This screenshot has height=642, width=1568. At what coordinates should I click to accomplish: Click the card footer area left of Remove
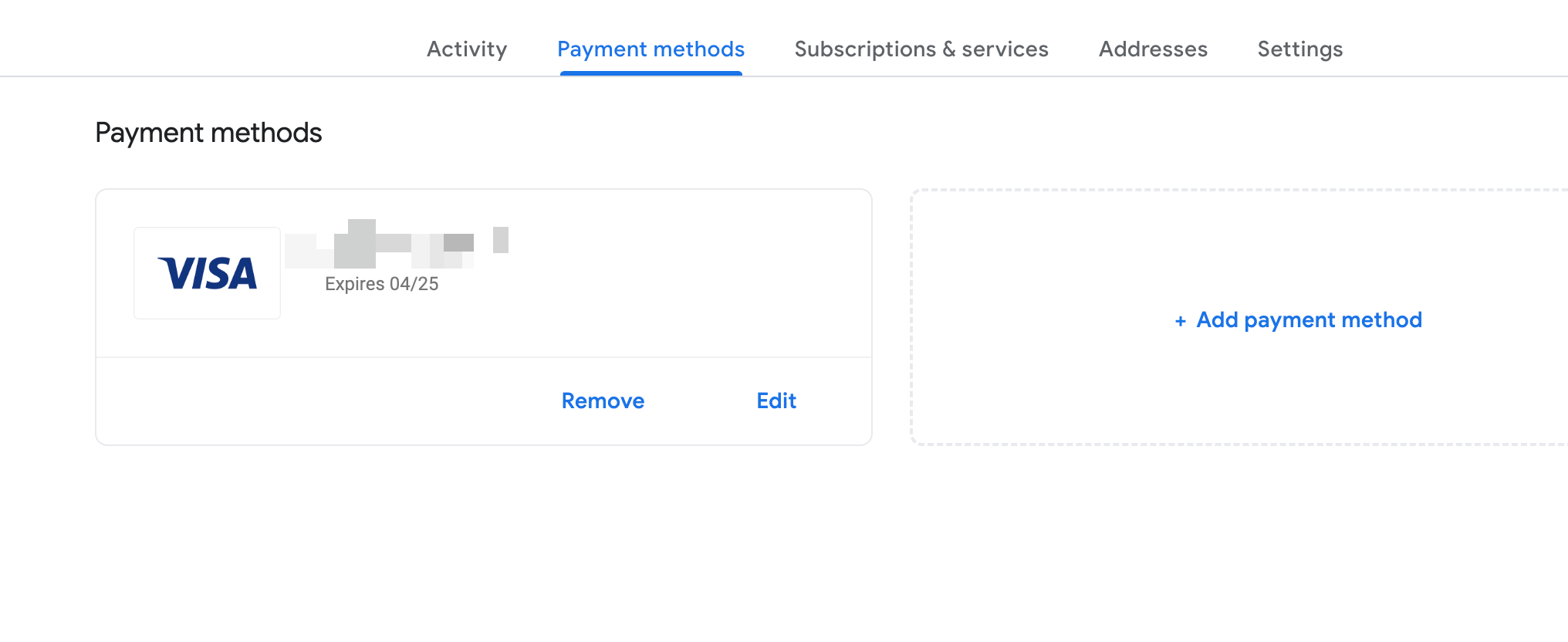tap(309, 401)
